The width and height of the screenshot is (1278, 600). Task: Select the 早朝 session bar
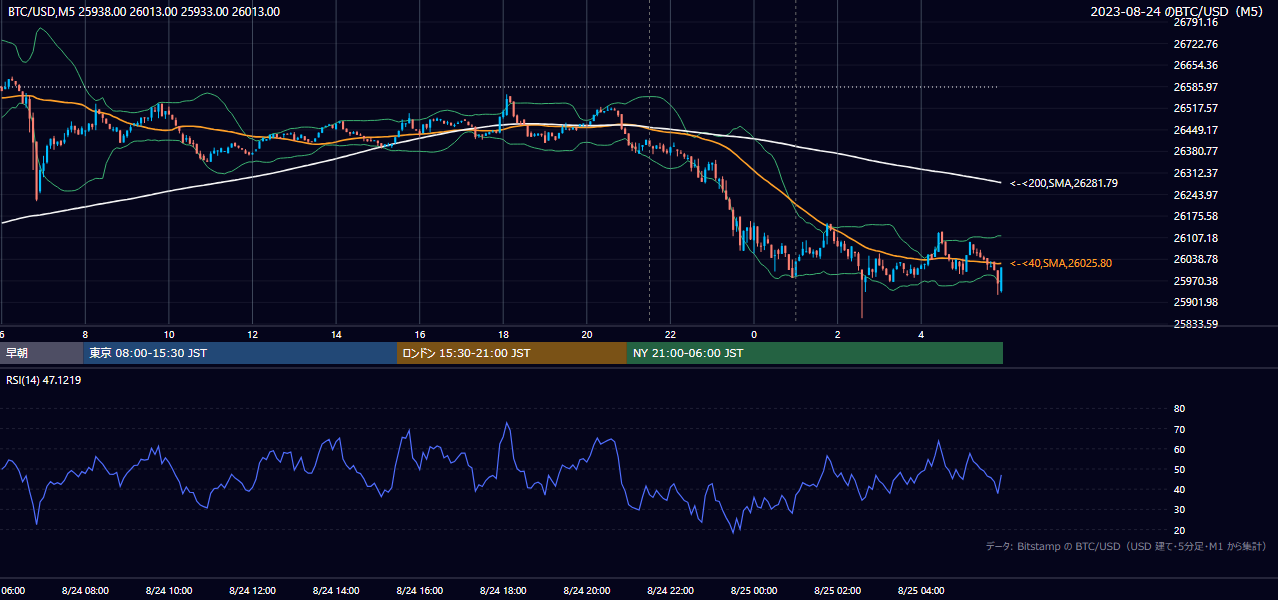[x=41, y=353]
